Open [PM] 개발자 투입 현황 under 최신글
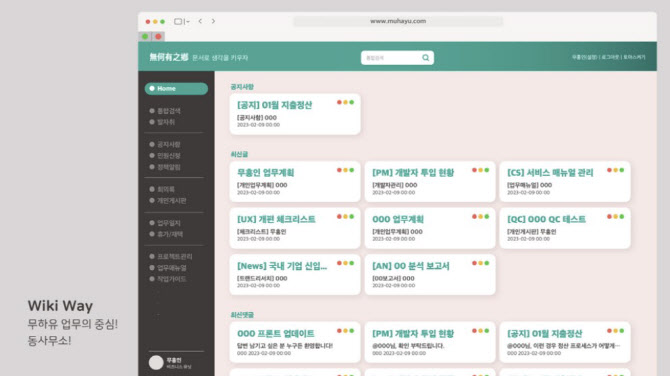 (430, 182)
